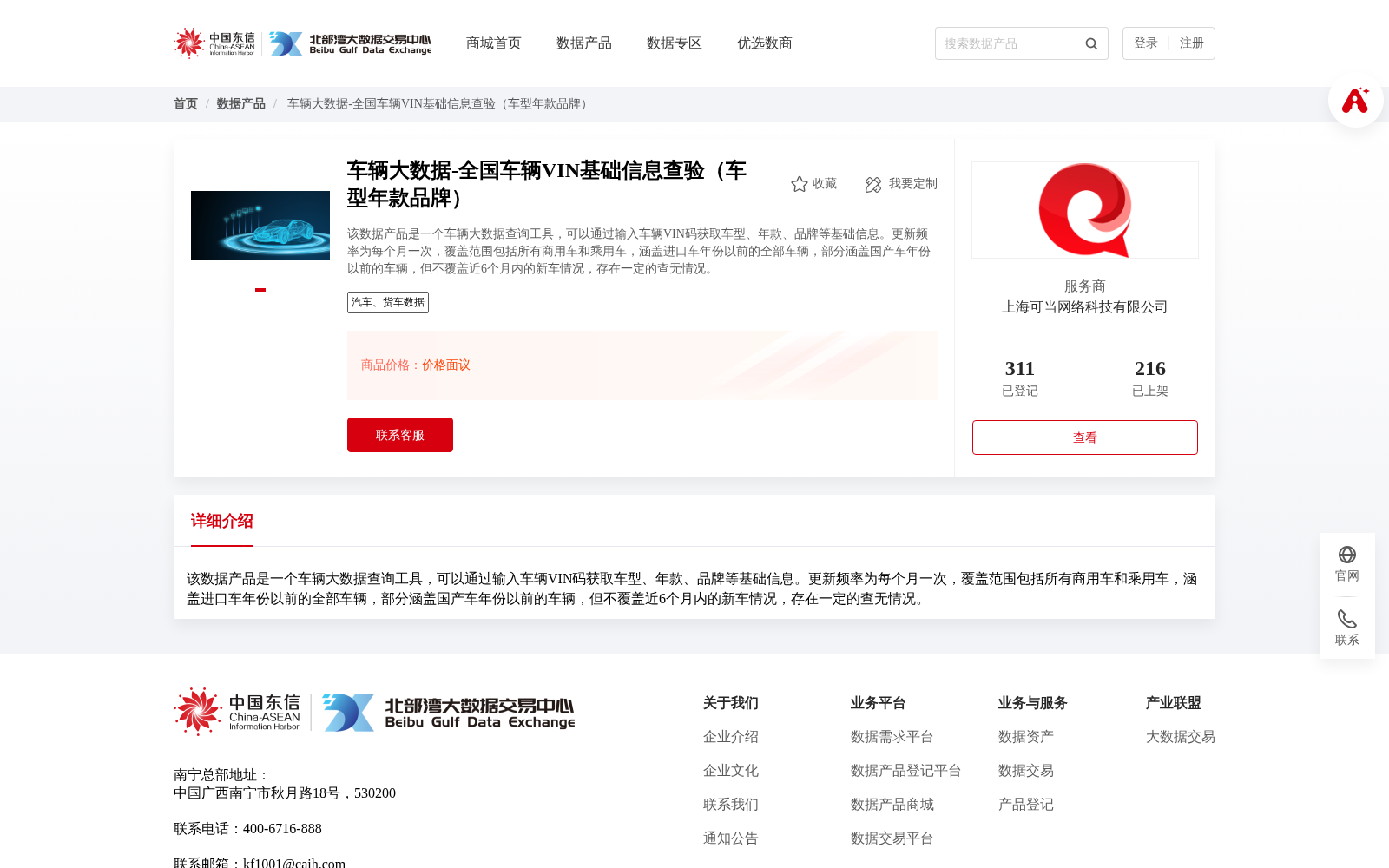Click the 联系客服 button
The width and height of the screenshot is (1389, 868).
point(400,435)
